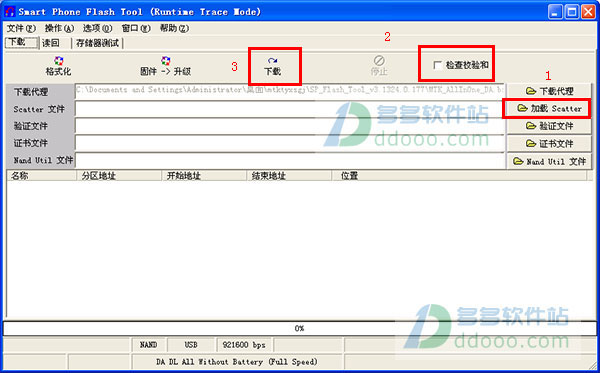Click the 0% progress bar
The width and height of the screenshot is (600, 373).
[x=300, y=328]
